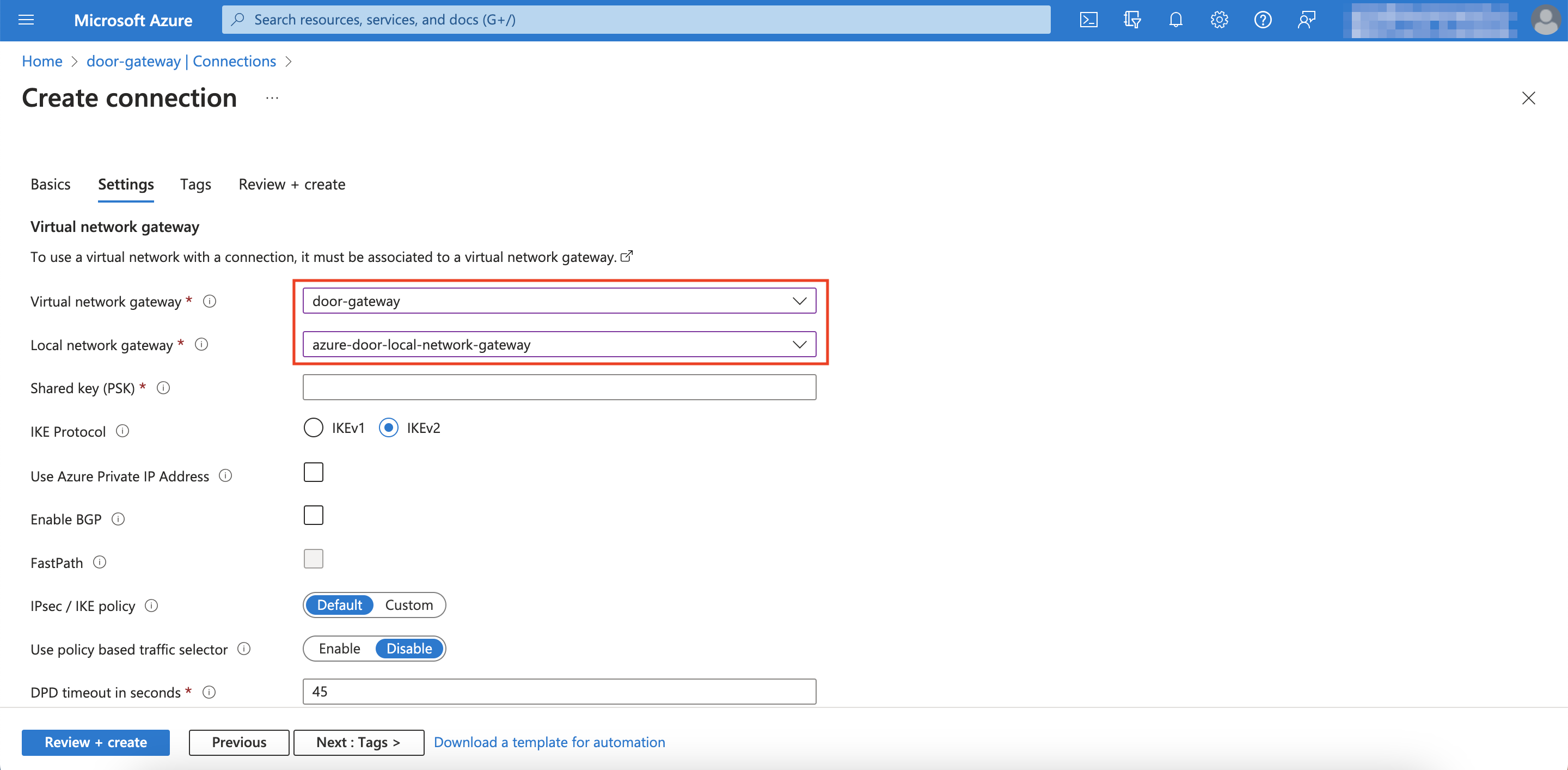This screenshot has width=1568, height=770.
Task: Open the portal hamburger menu
Action: [26, 20]
